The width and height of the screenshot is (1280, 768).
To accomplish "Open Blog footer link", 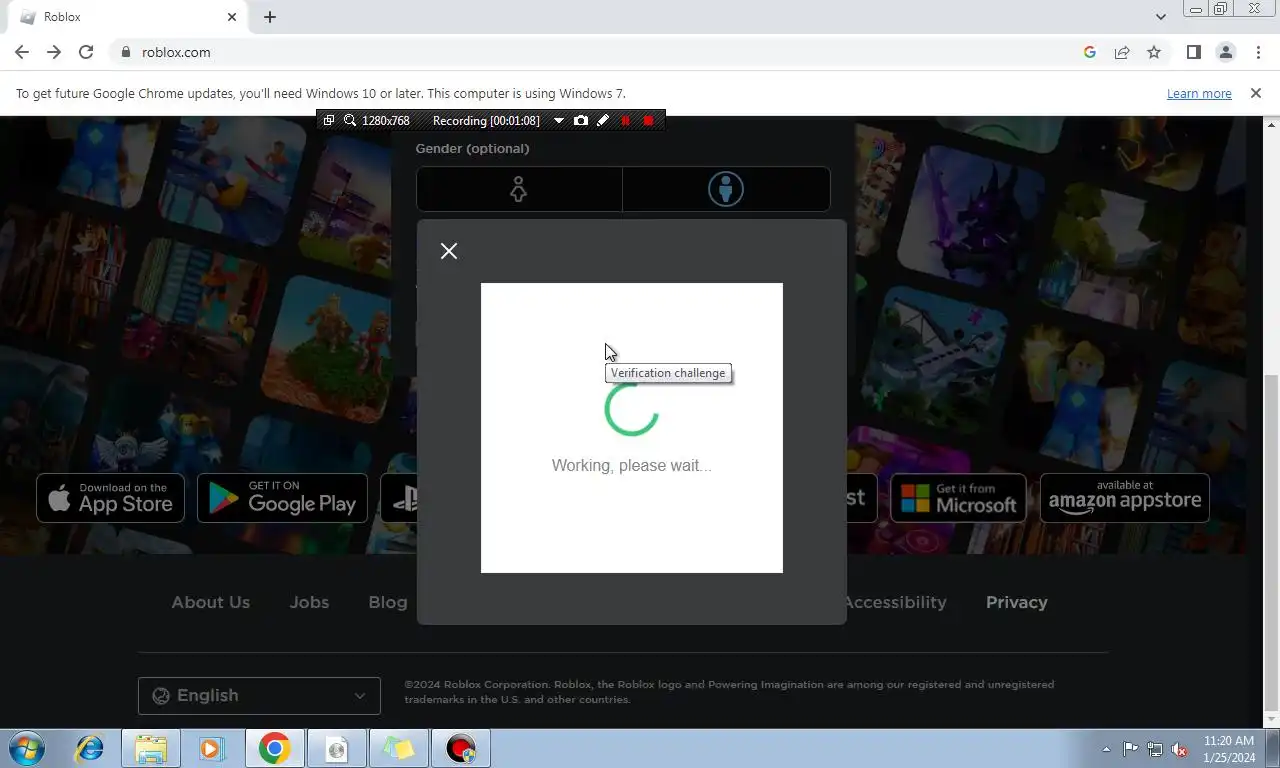I will tap(388, 602).
